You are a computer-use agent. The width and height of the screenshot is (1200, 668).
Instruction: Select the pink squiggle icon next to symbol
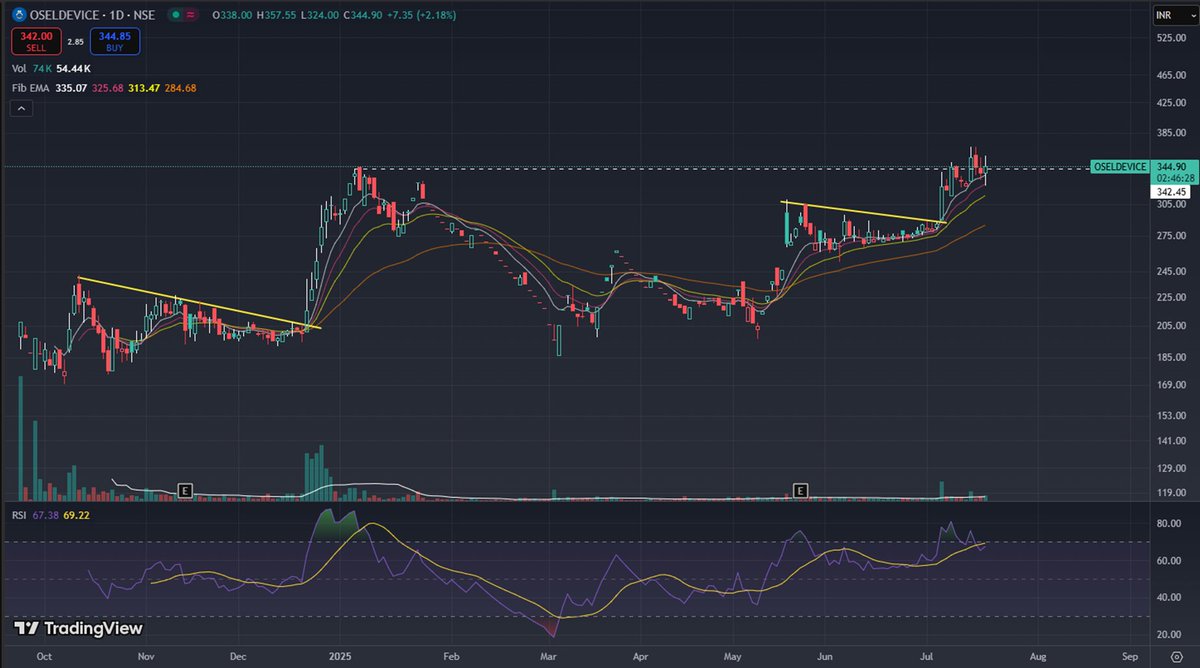(x=190, y=16)
